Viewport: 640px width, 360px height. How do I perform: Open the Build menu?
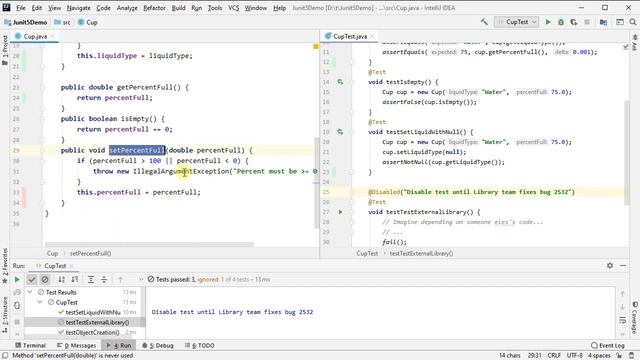click(178, 8)
